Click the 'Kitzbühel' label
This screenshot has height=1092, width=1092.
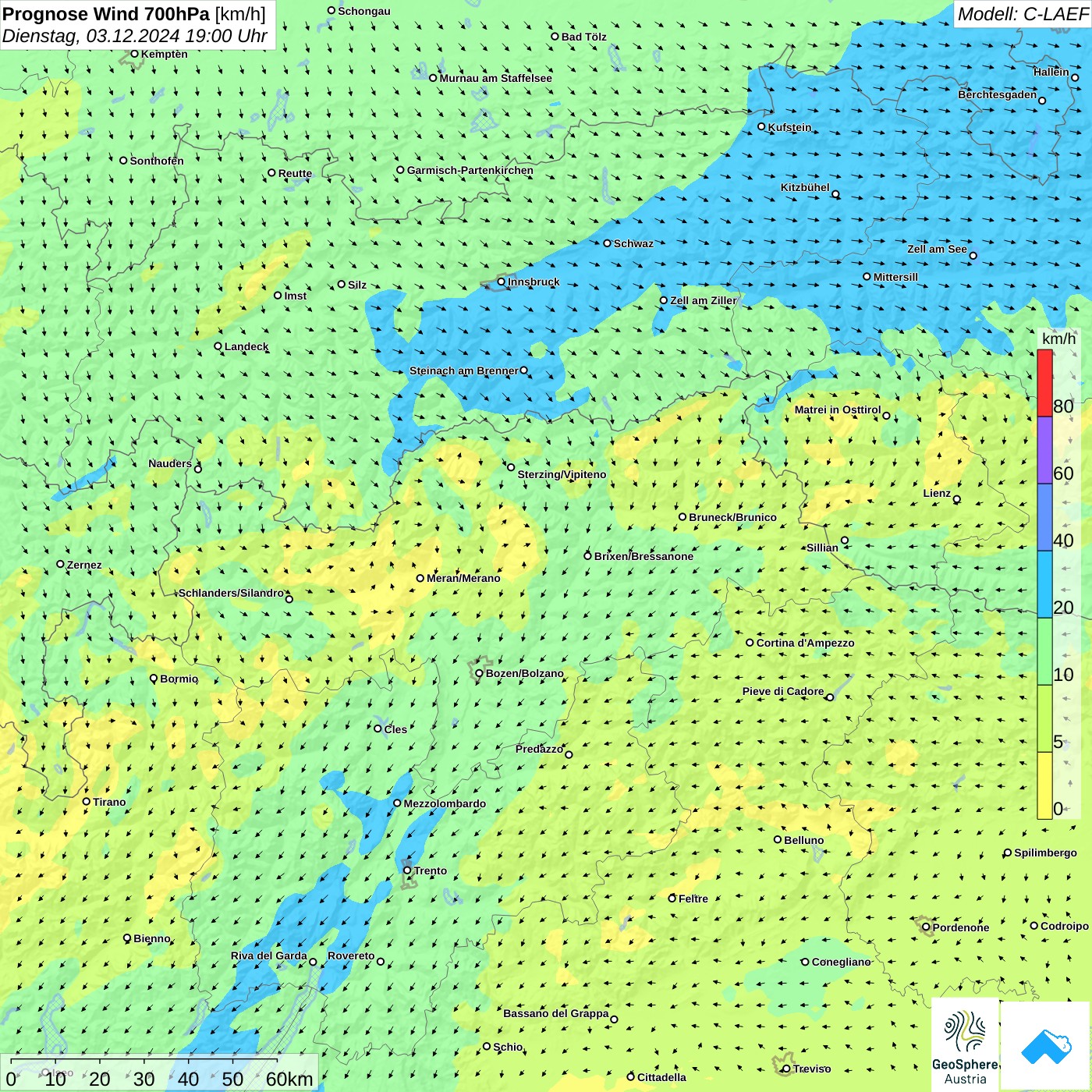point(805,187)
